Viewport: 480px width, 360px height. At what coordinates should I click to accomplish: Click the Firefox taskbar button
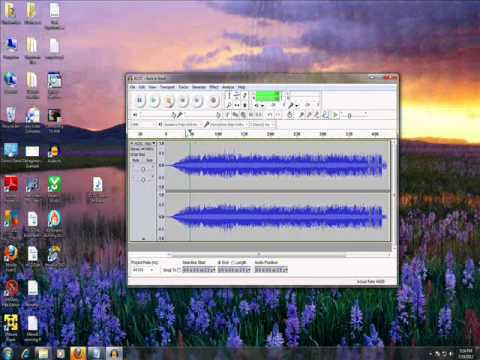(78, 353)
